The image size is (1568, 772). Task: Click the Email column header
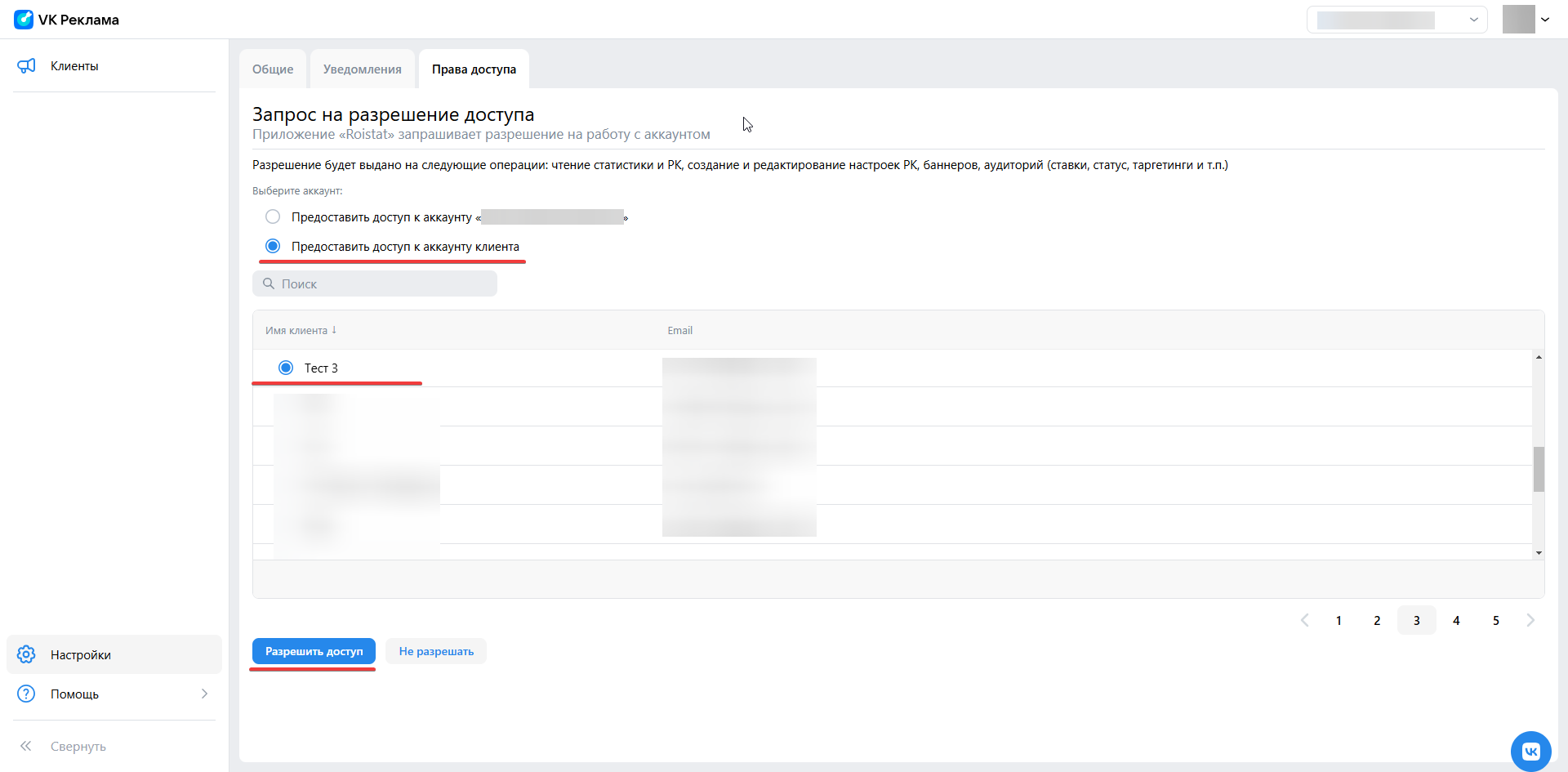coord(679,330)
